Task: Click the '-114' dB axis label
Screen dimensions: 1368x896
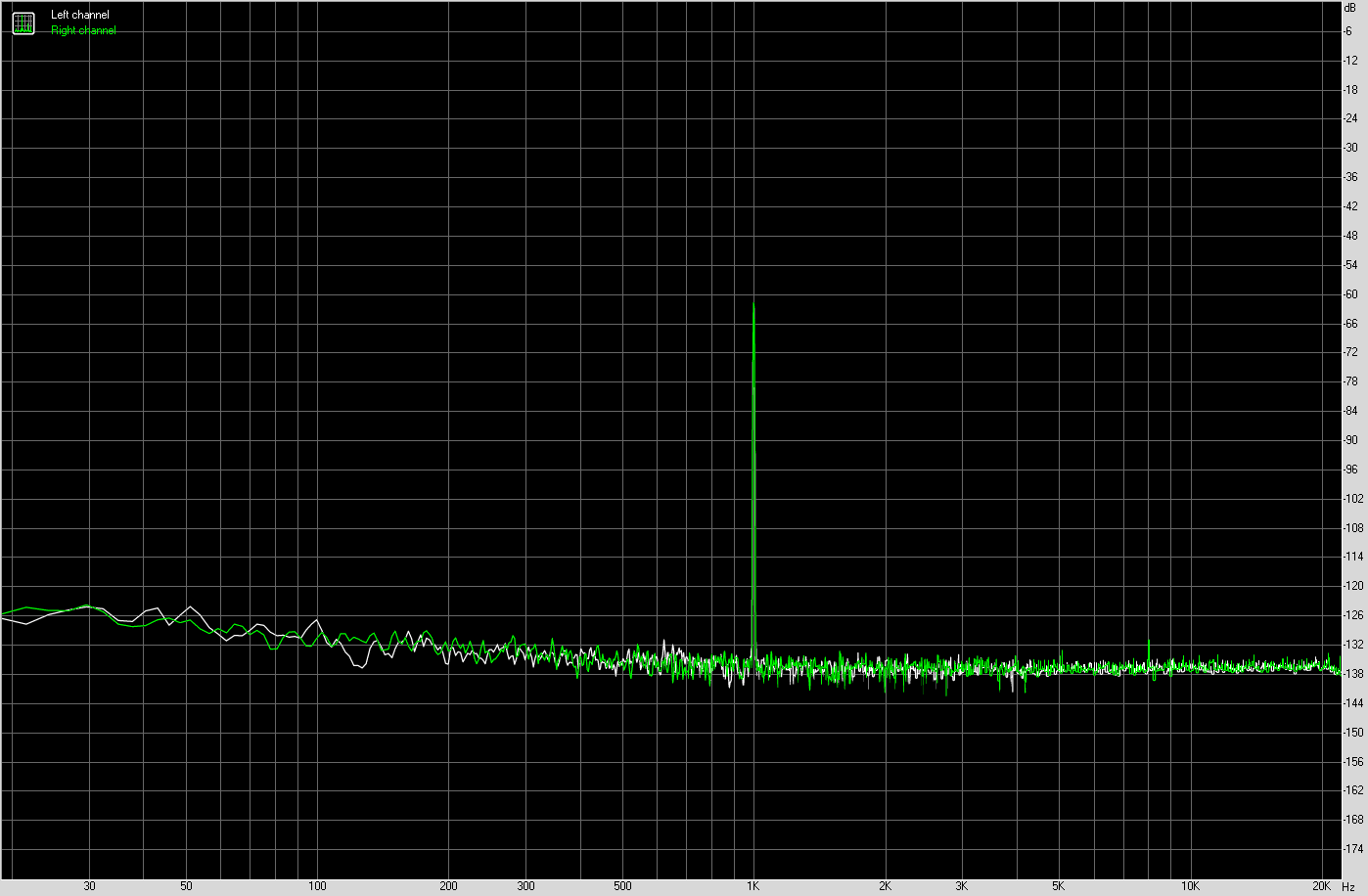Action: click(x=1353, y=557)
